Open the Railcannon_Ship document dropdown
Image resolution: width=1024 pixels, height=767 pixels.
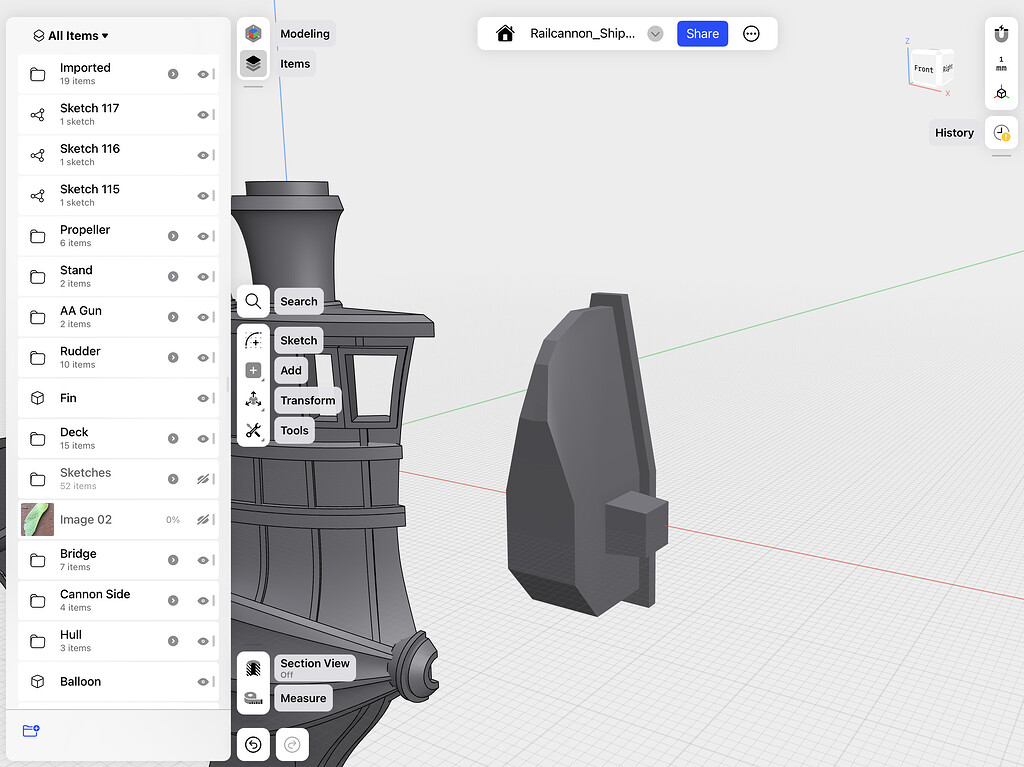pyautogui.click(x=655, y=33)
